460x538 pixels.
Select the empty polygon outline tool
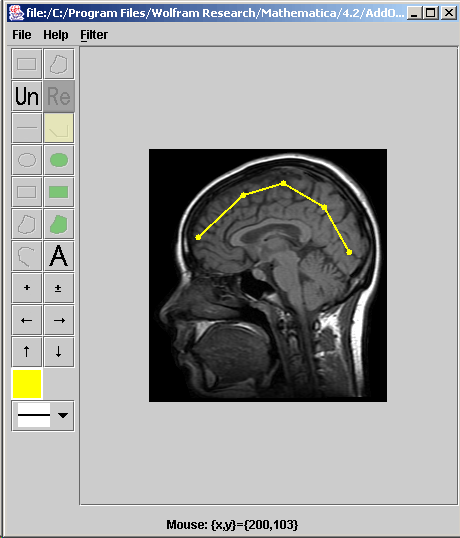pyautogui.click(x=27, y=224)
